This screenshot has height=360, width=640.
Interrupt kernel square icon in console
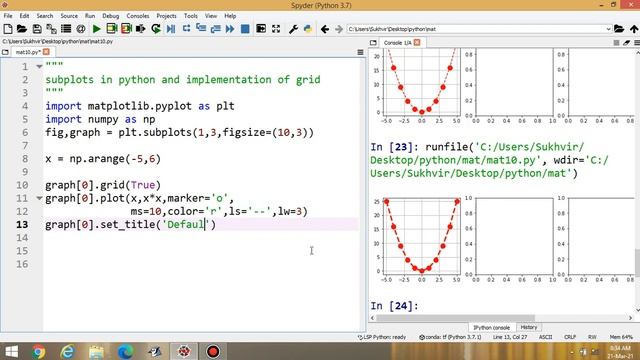616,42
